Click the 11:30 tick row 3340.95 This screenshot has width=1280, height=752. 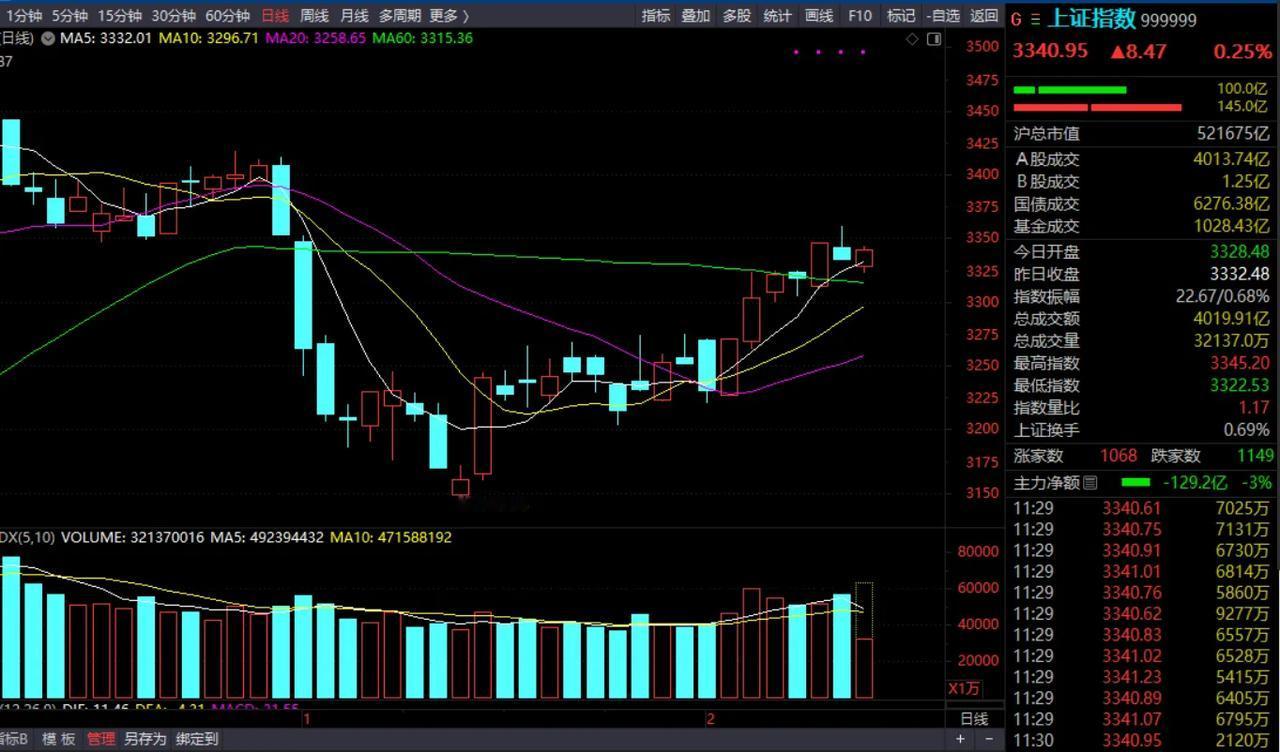1141,740
